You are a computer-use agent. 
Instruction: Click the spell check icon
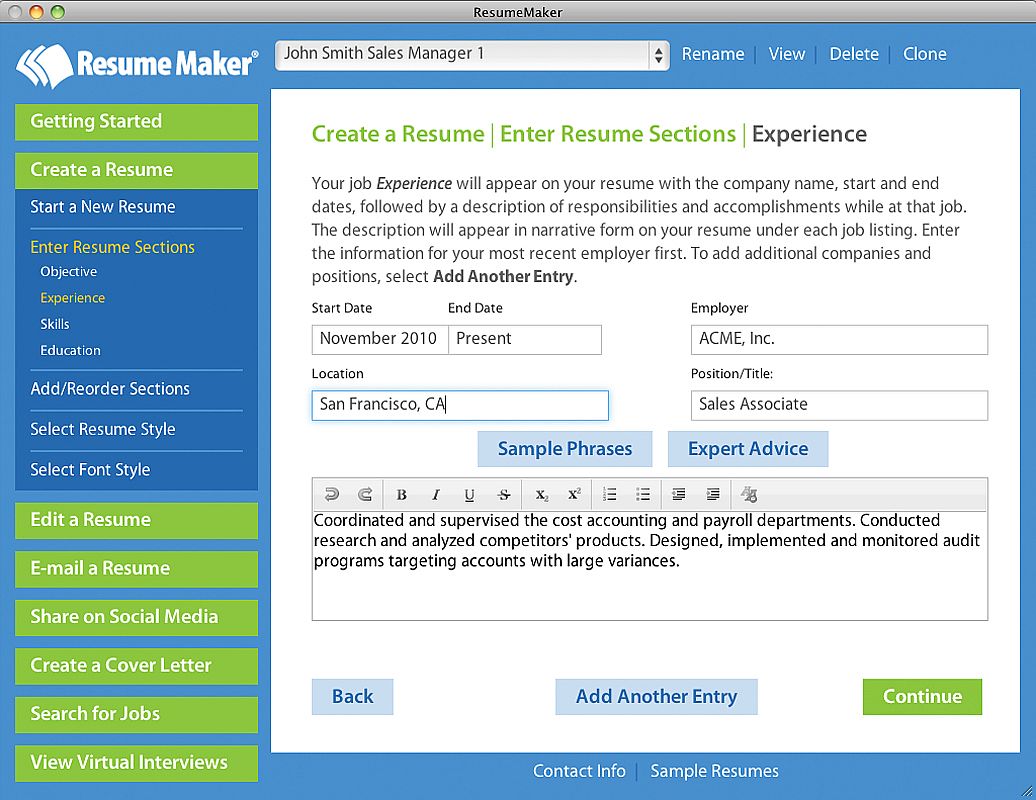pyautogui.click(x=749, y=494)
